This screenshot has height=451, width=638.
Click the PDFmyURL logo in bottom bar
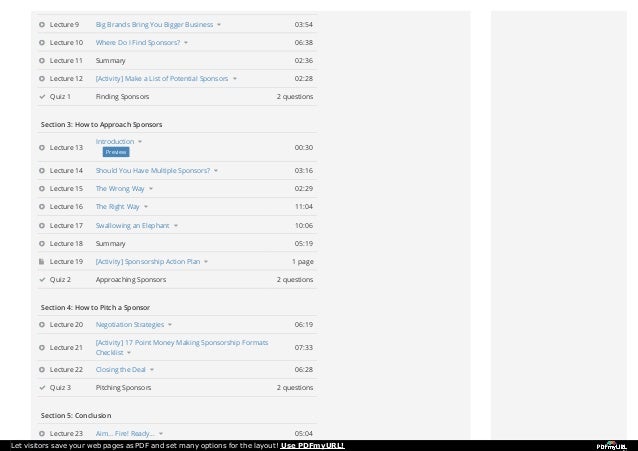click(612, 446)
